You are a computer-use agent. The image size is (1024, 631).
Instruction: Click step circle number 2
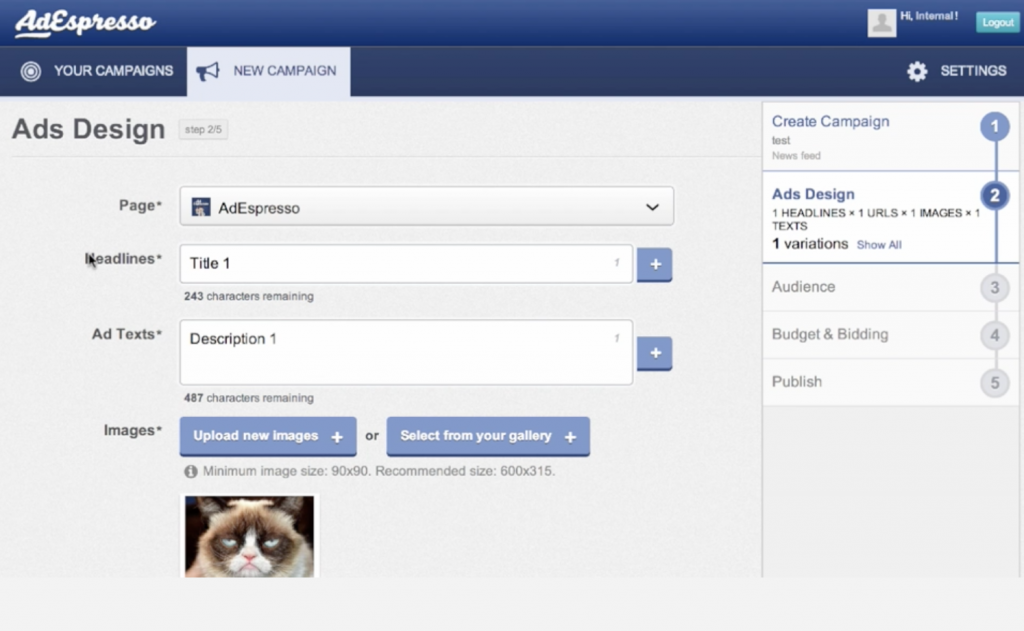pyautogui.click(x=994, y=195)
